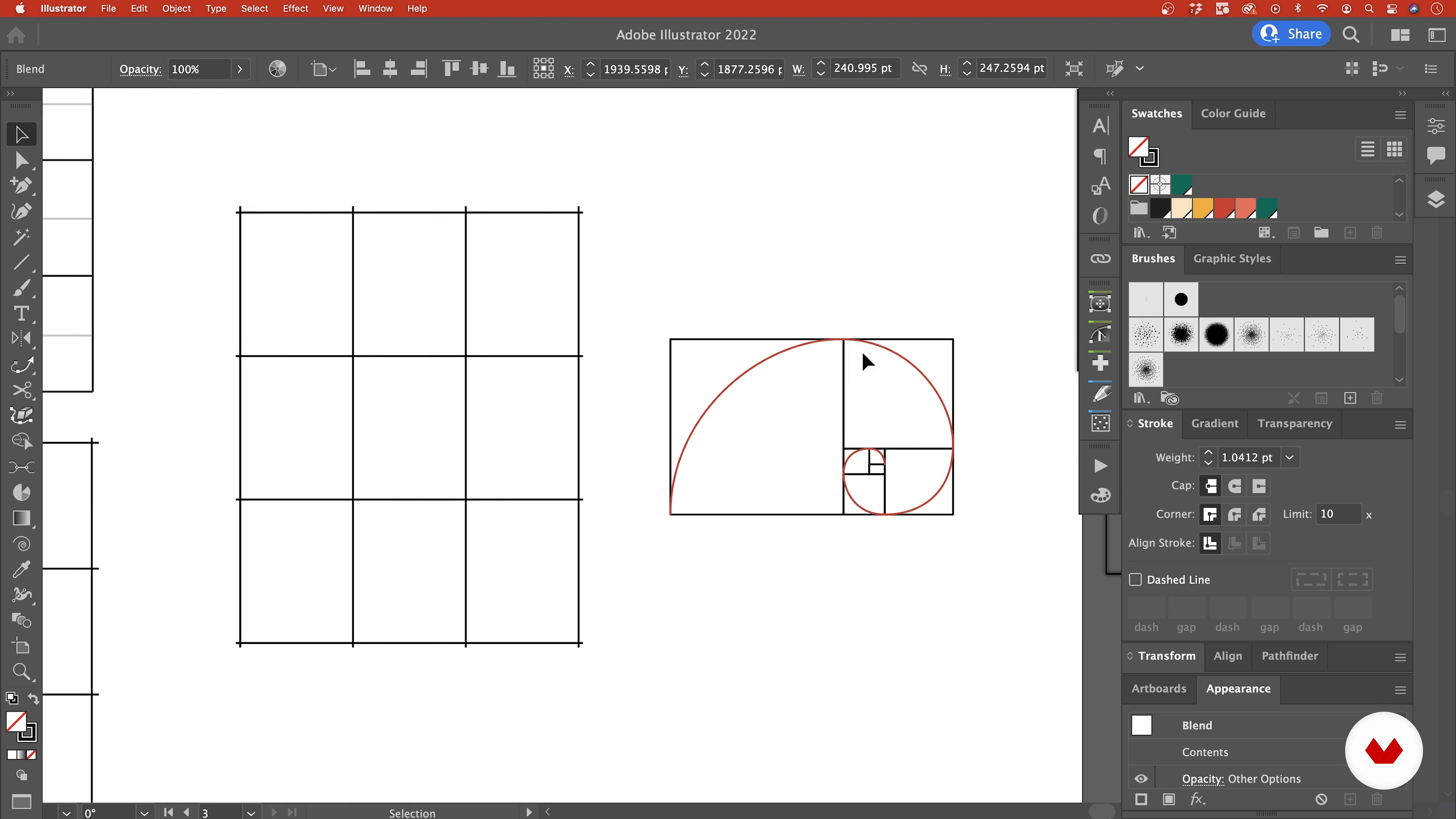Screen dimensions: 1456x819
Task: Pick the Scissors tool
Action: pos(22,390)
